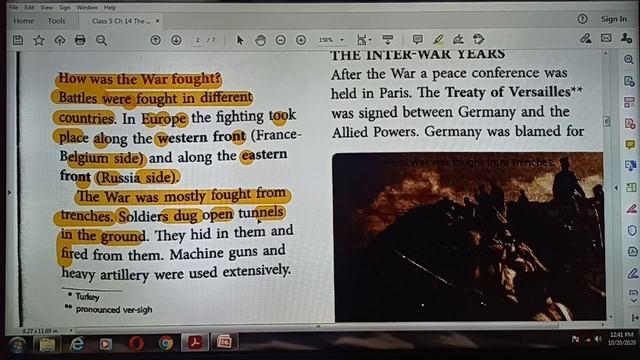This screenshot has height=360, width=640.
Task: Click the footnote 'pronounced ver-sigh'
Action: (114, 309)
